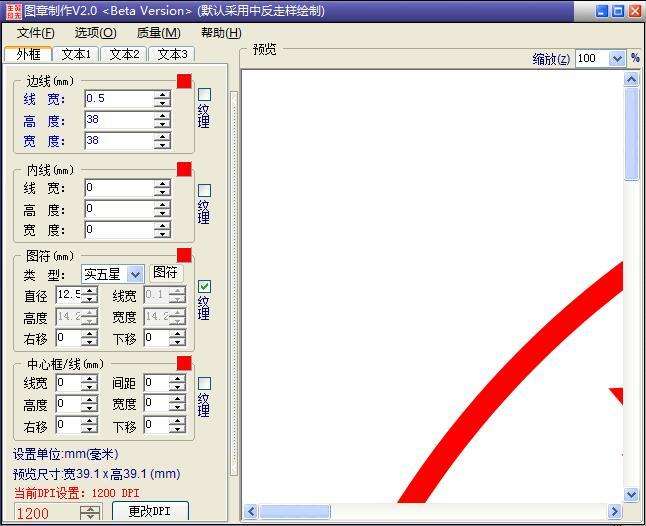This screenshot has height=526, width=646.
Task: Click the 更改DPI button
Action: click(x=150, y=511)
